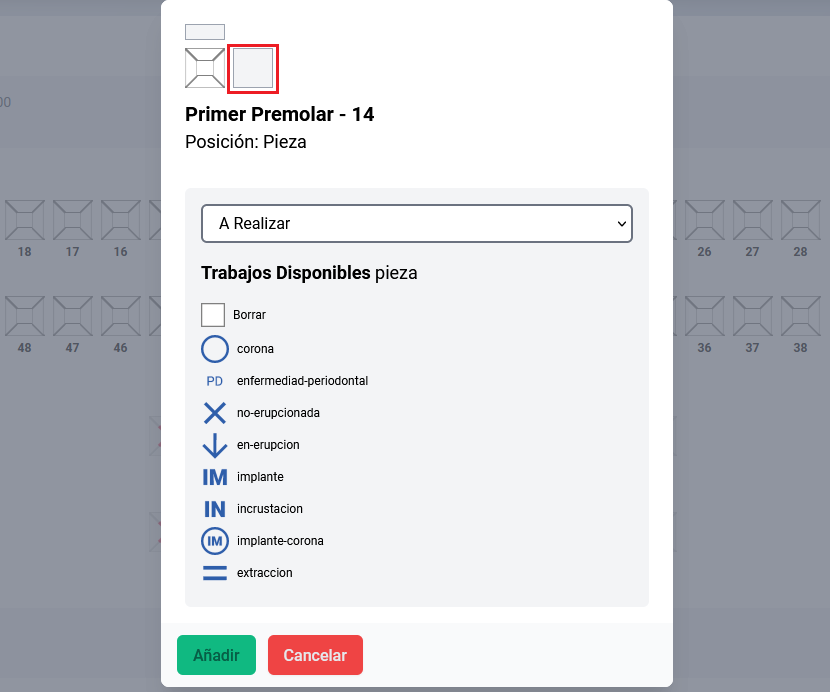
Task: Pick the implante-corona circled IM icon
Action: [x=215, y=541]
